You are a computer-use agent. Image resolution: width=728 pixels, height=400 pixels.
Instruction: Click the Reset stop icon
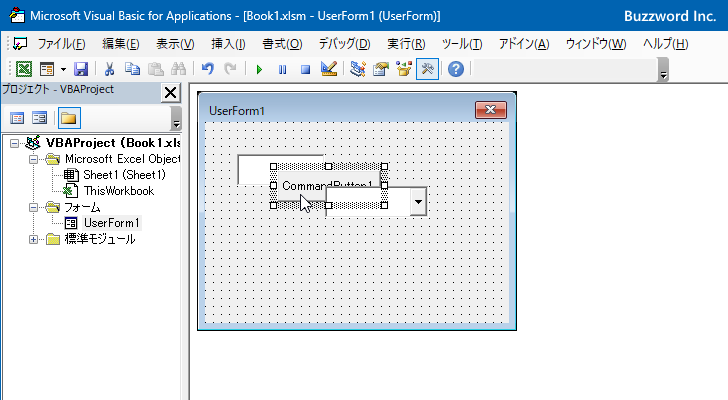point(305,70)
